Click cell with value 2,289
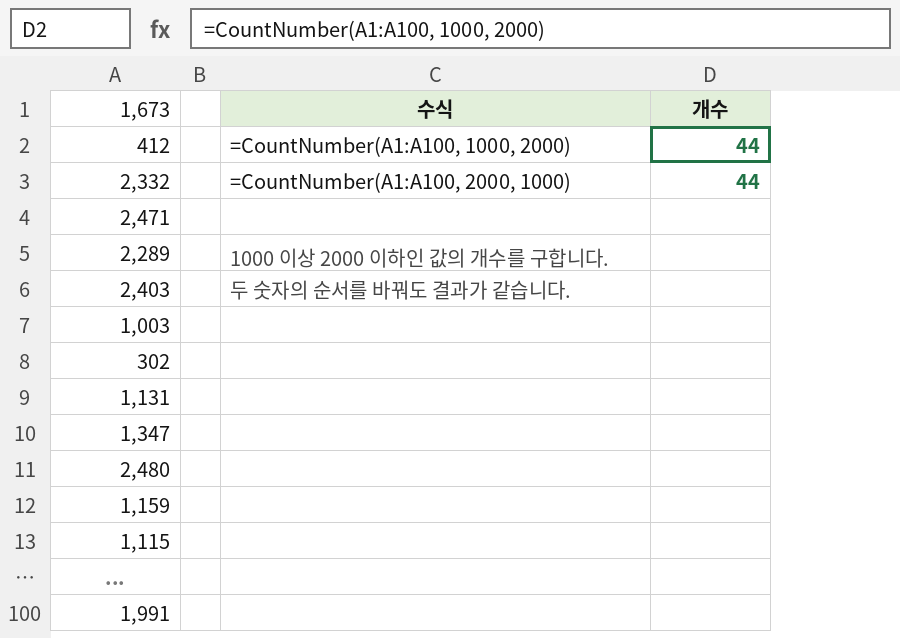This screenshot has height=638, width=900. (x=115, y=253)
